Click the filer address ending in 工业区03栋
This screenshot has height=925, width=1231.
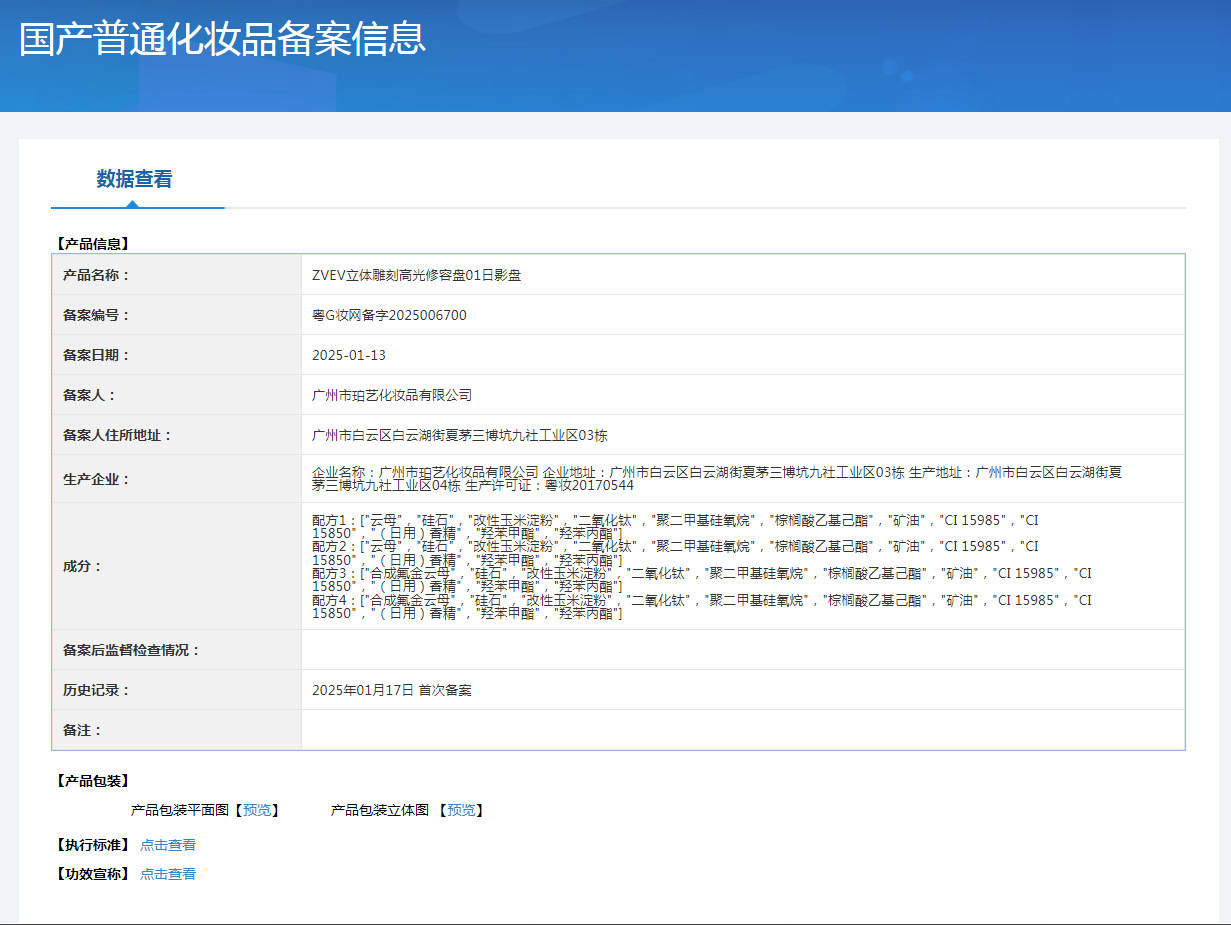point(459,435)
